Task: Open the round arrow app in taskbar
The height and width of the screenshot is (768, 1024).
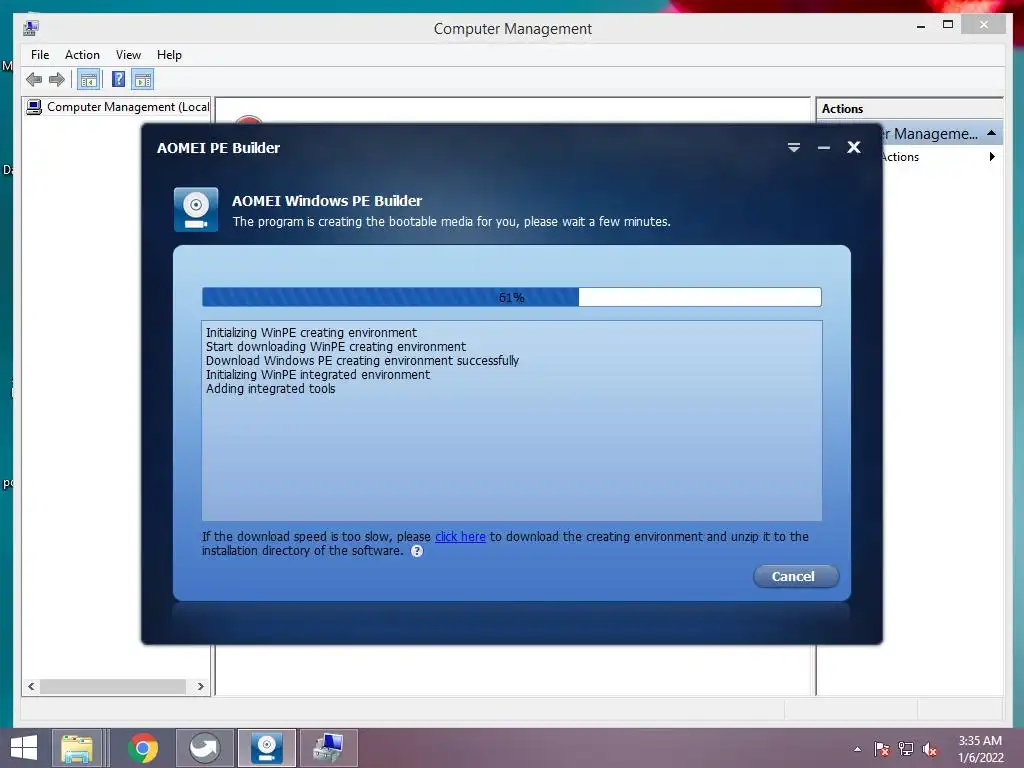Action: click(x=204, y=748)
